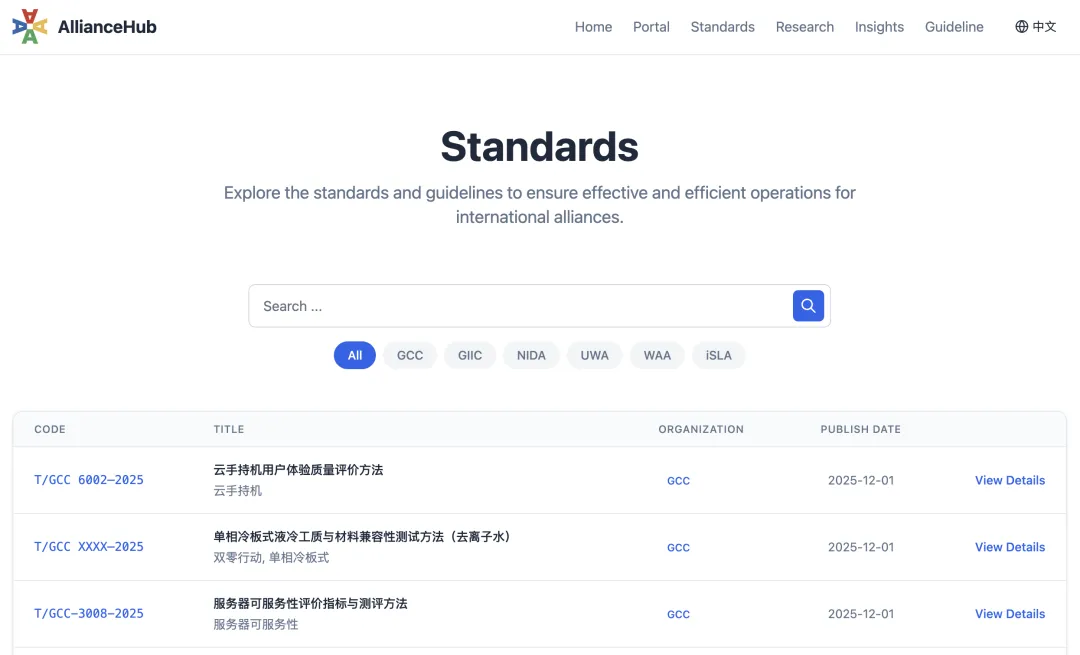Select the All filter pill
This screenshot has width=1080, height=655.
[x=354, y=355]
